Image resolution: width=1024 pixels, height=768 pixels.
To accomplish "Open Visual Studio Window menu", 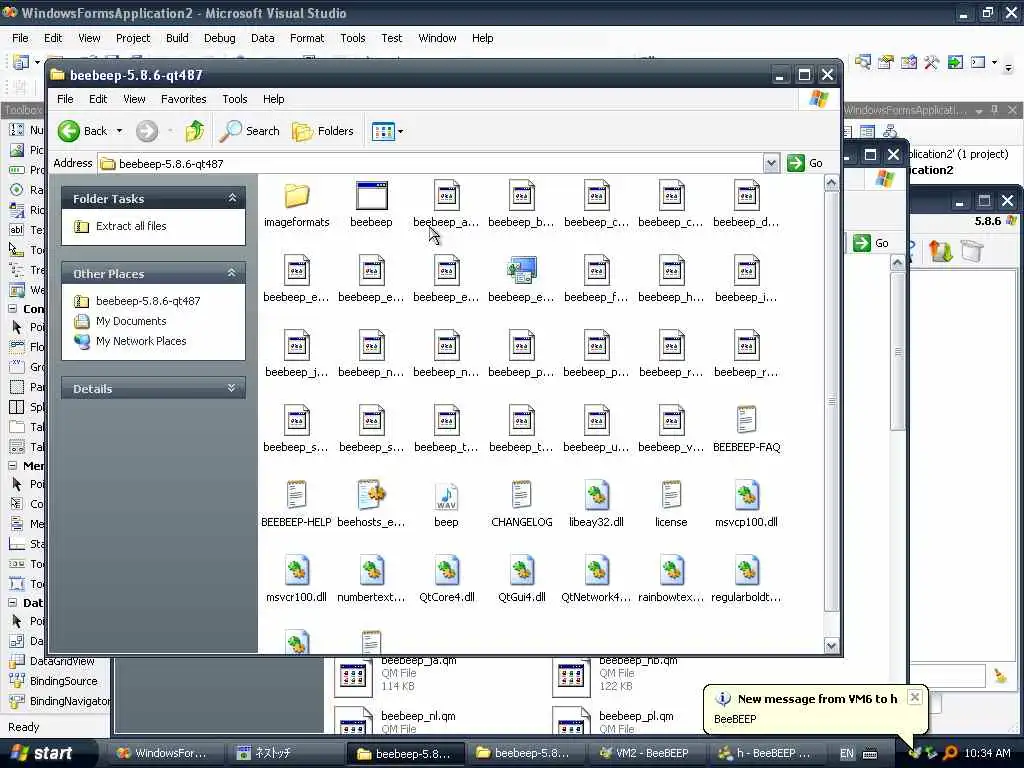I will click(437, 39).
